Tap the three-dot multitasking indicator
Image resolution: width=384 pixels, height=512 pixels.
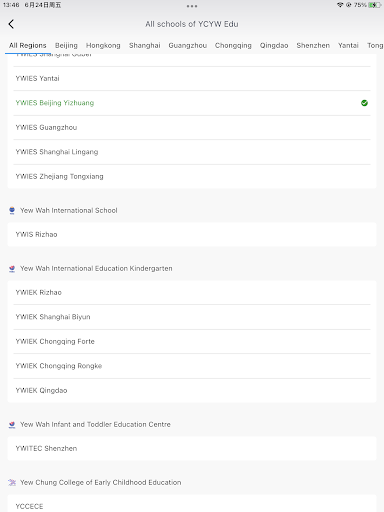tap(192, 6)
